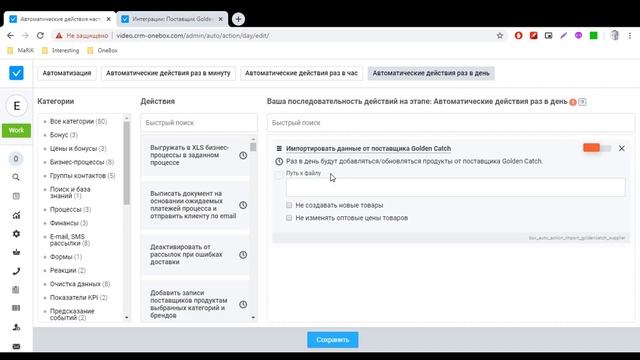The image size is (640, 360).
Task: Open the Interesting bookmarks folder
Action: coord(60,51)
